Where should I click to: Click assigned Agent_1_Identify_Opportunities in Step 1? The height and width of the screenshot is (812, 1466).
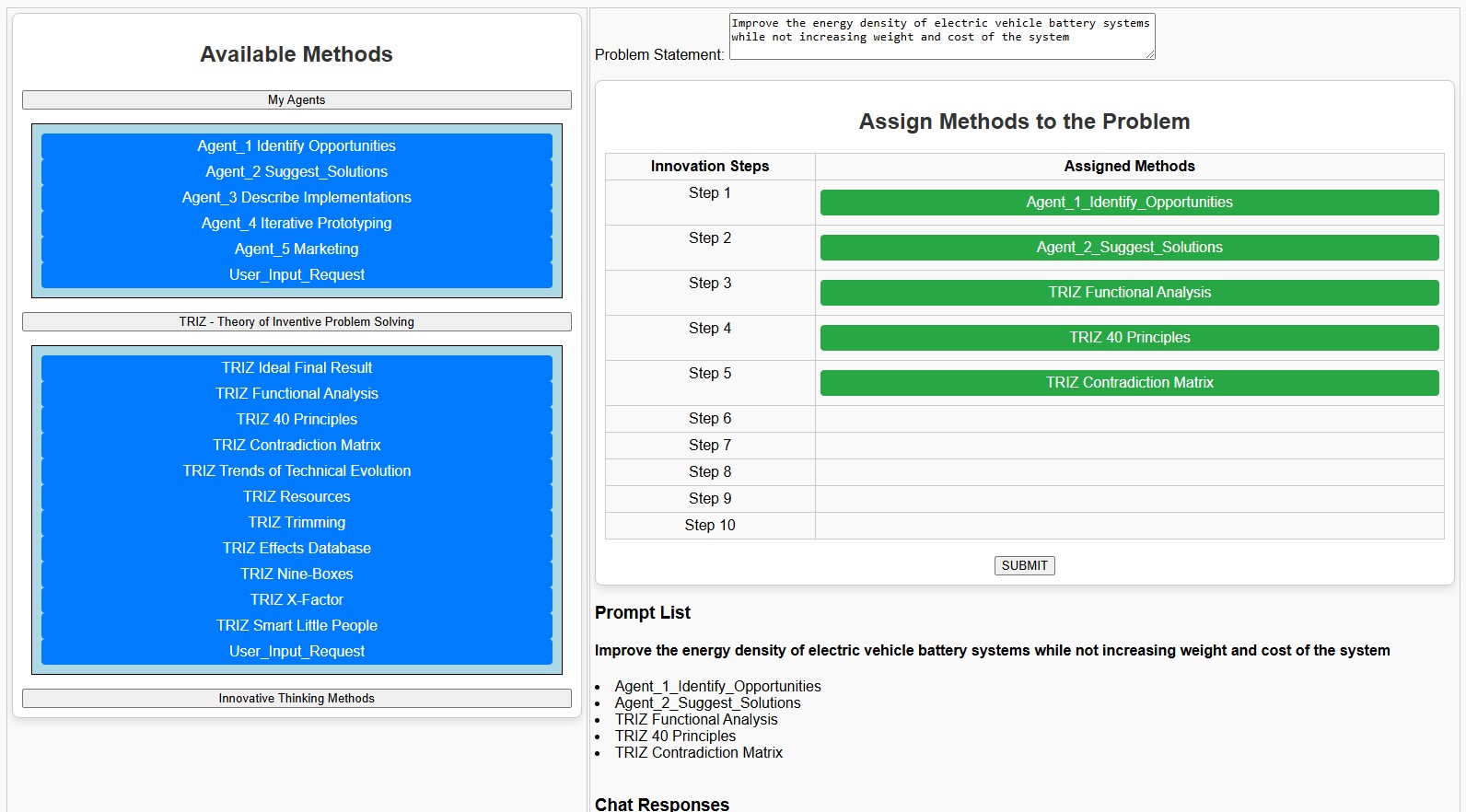[x=1129, y=203]
